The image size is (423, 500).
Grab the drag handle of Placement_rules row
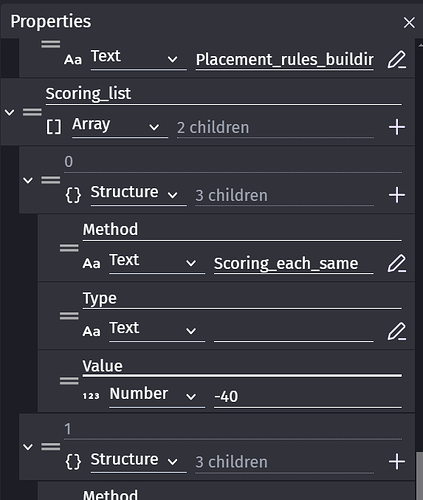coord(51,44)
